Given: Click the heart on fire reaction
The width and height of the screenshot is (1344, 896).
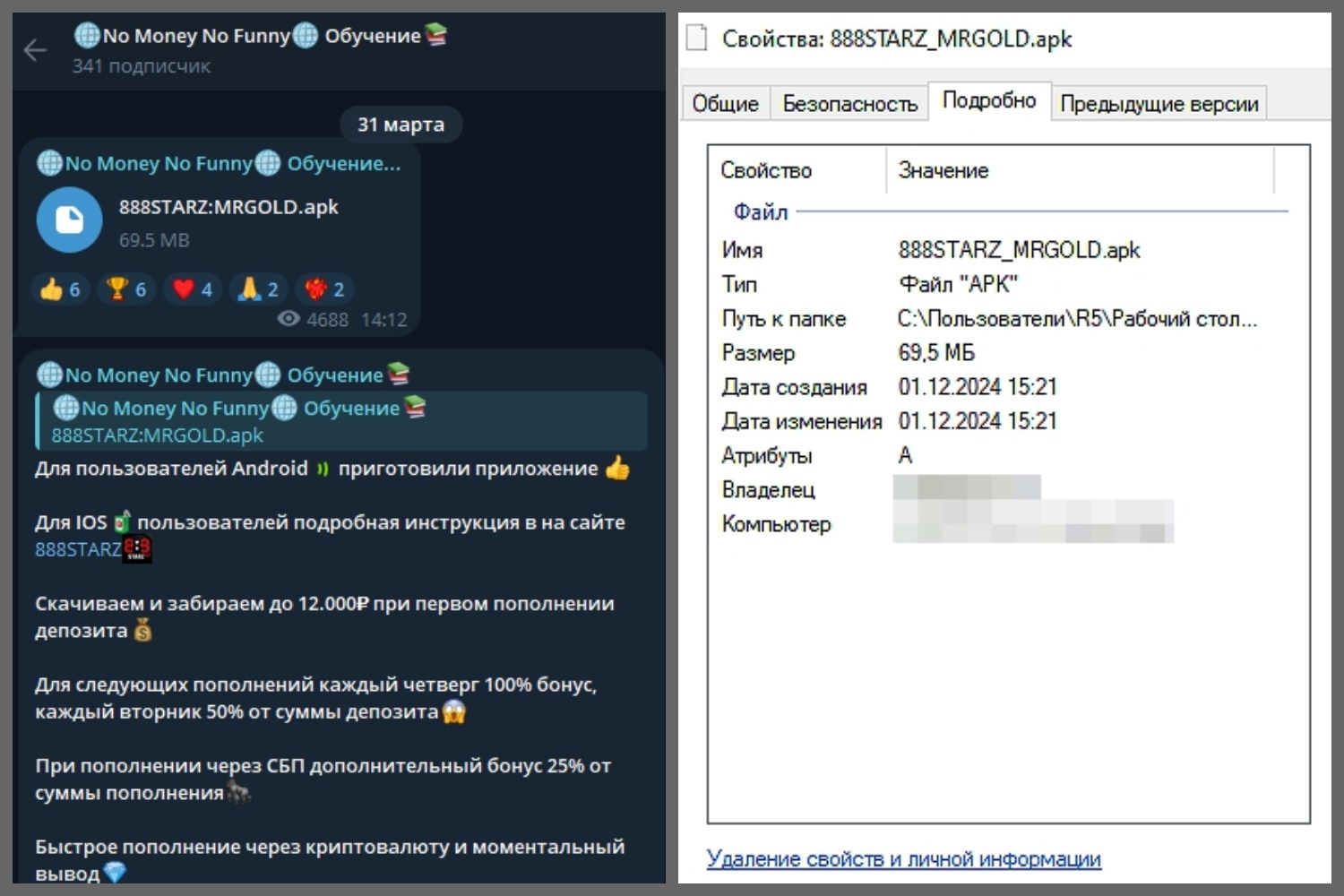Looking at the screenshot, I should pyautogui.click(x=324, y=289).
